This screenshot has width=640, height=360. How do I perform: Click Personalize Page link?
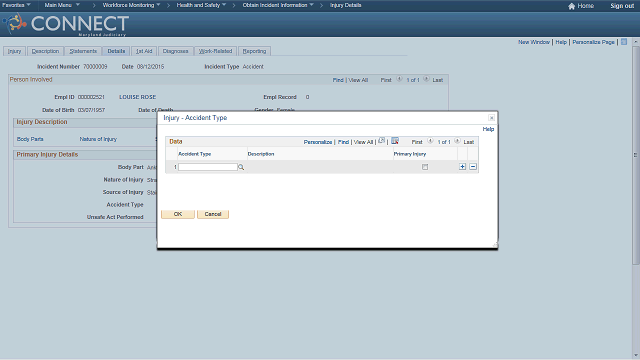click(x=593, y=42)
